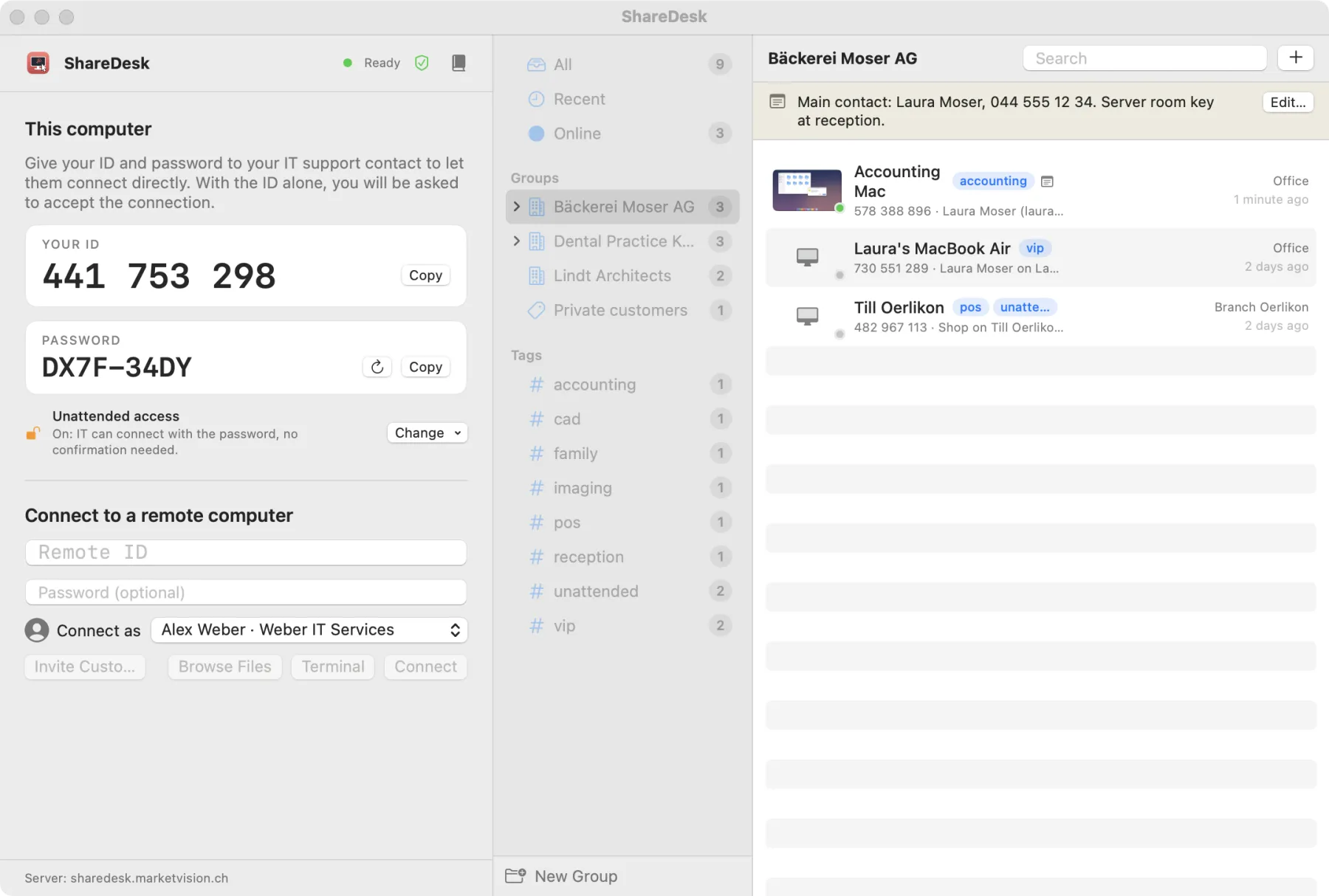The width and height of the screenshot is (1329, 896).
Task: Select the unattended tag filter
Action: coord(622,591)
